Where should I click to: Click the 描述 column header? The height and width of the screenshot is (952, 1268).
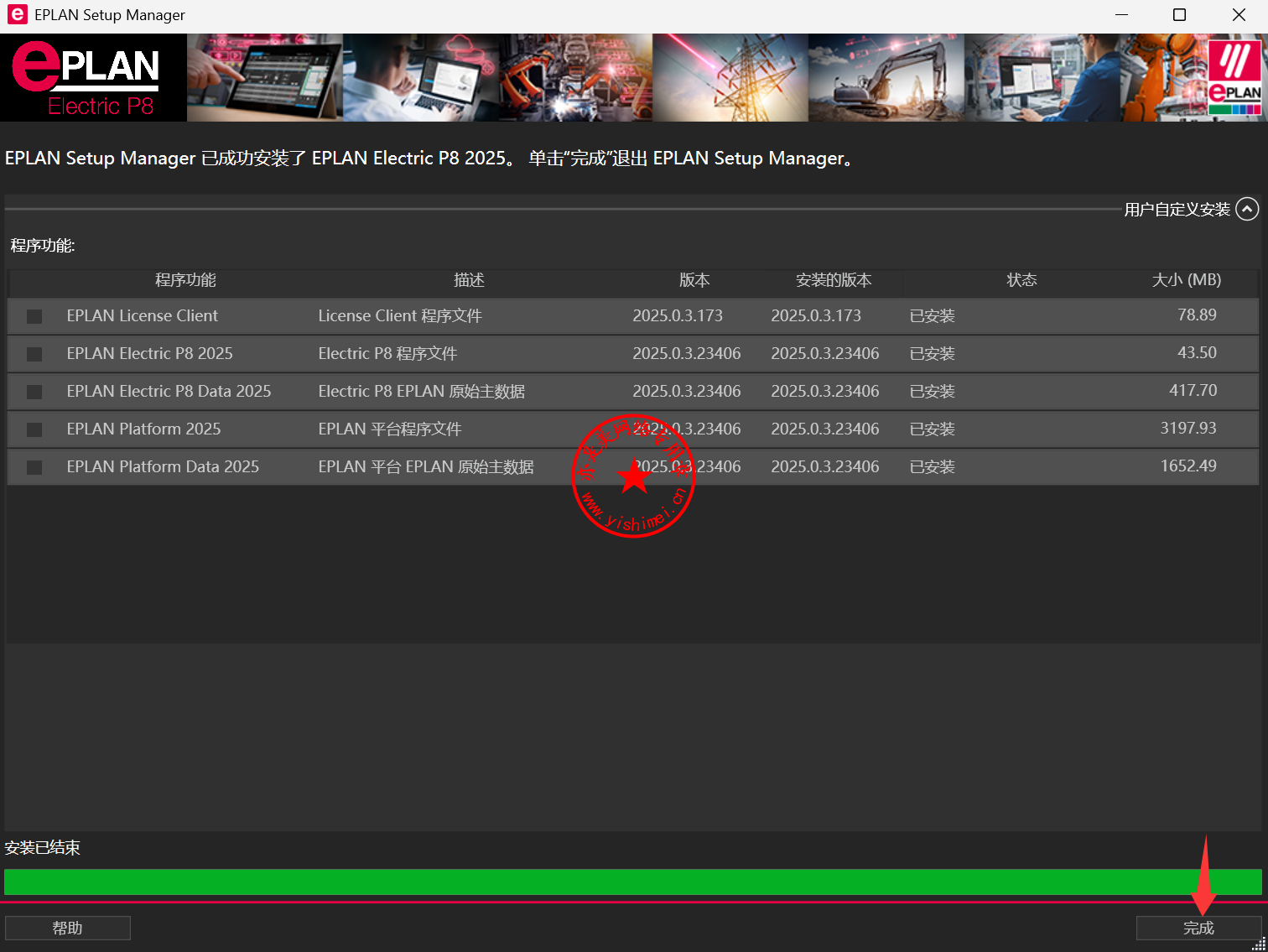point(469,280)
